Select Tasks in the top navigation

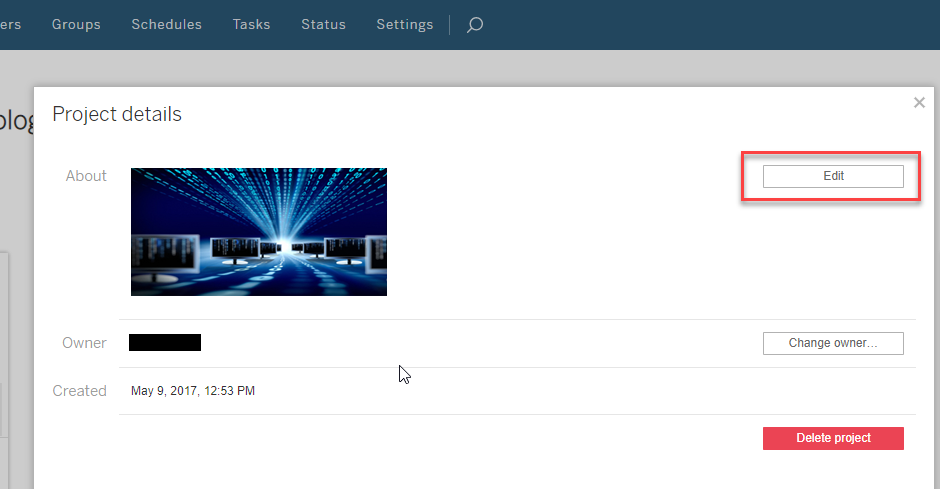(251, 24)
